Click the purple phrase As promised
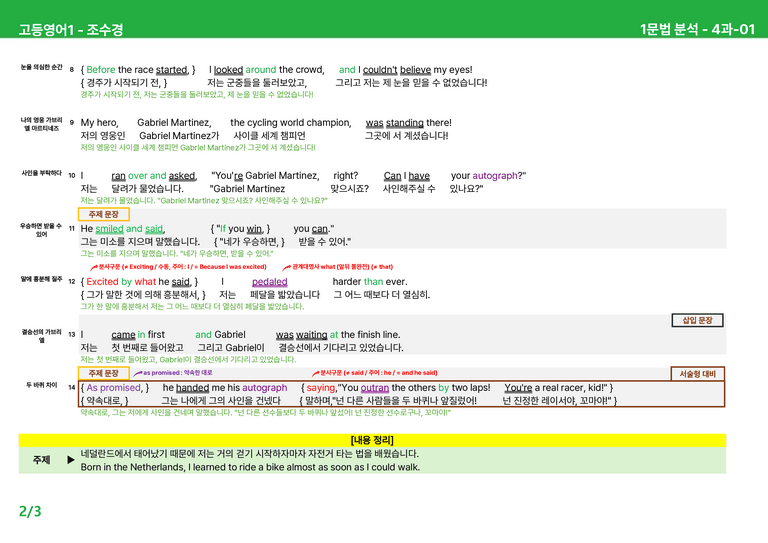The image size is (768, 543). click(114, 387)
